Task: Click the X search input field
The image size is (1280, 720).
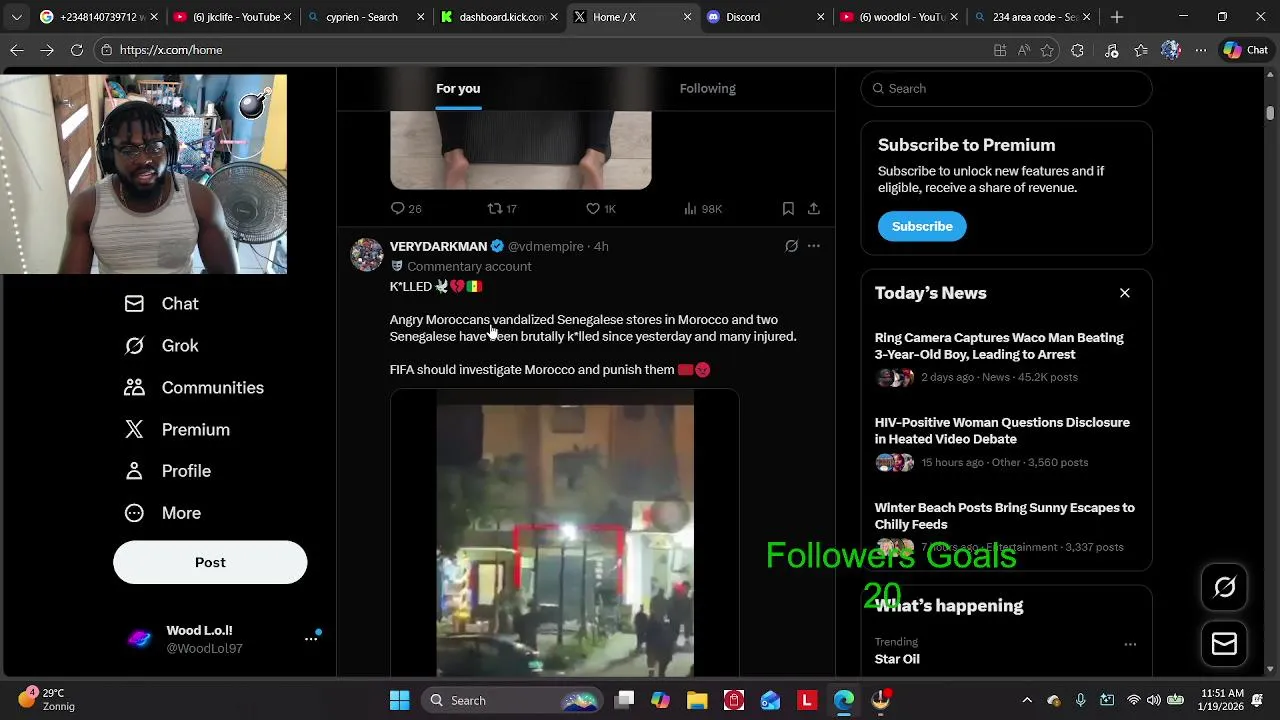Action: (x=1006, y=89)
